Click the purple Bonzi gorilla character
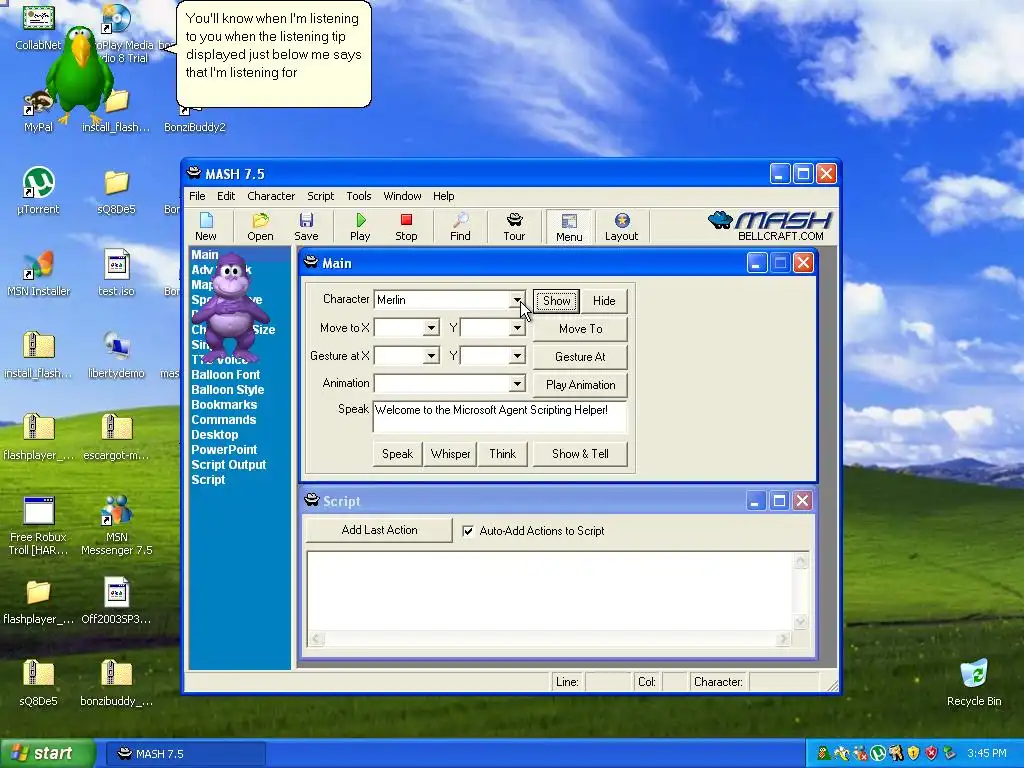 click(230, 307)
